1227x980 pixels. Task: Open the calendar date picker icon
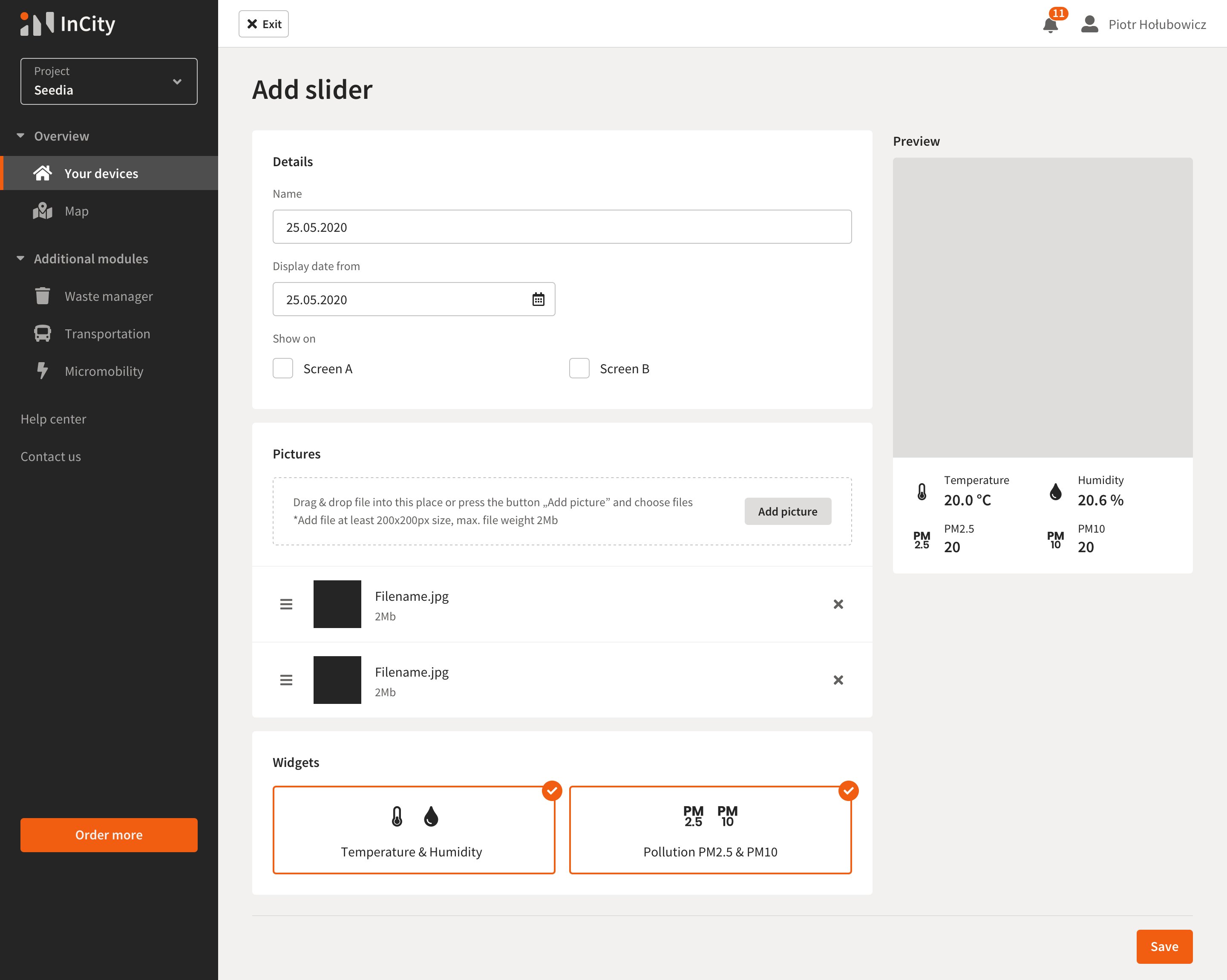pyautogui.click(x=538, y=300)
